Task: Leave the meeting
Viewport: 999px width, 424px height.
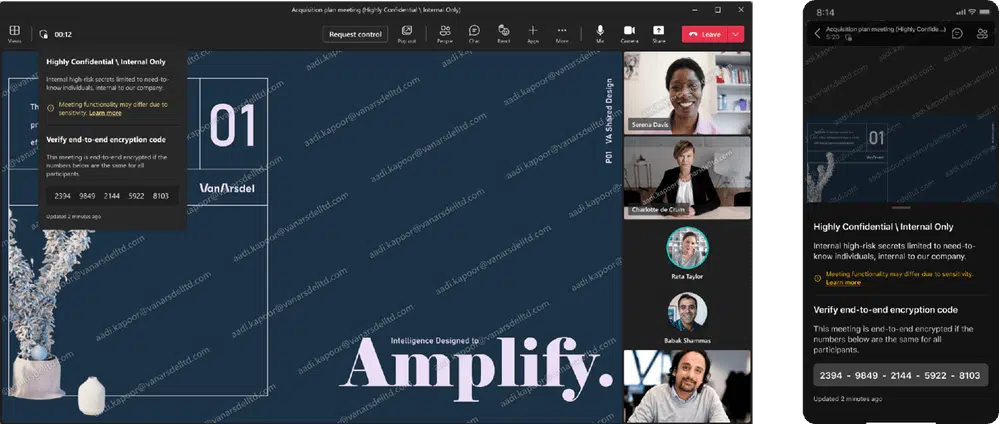Action: [705, 34]
